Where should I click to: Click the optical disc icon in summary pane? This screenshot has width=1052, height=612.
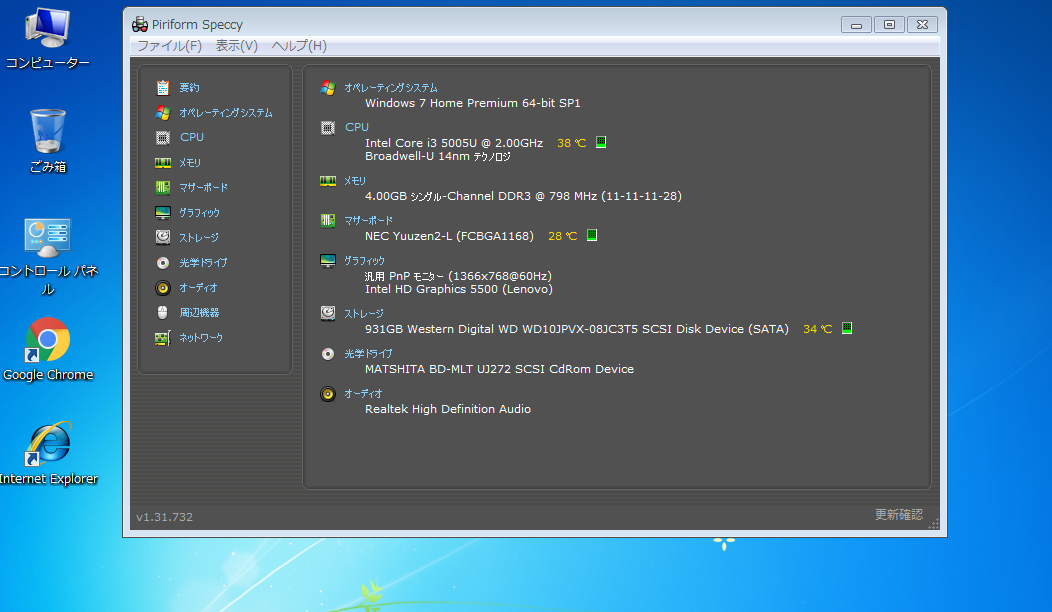coord(327,354)
